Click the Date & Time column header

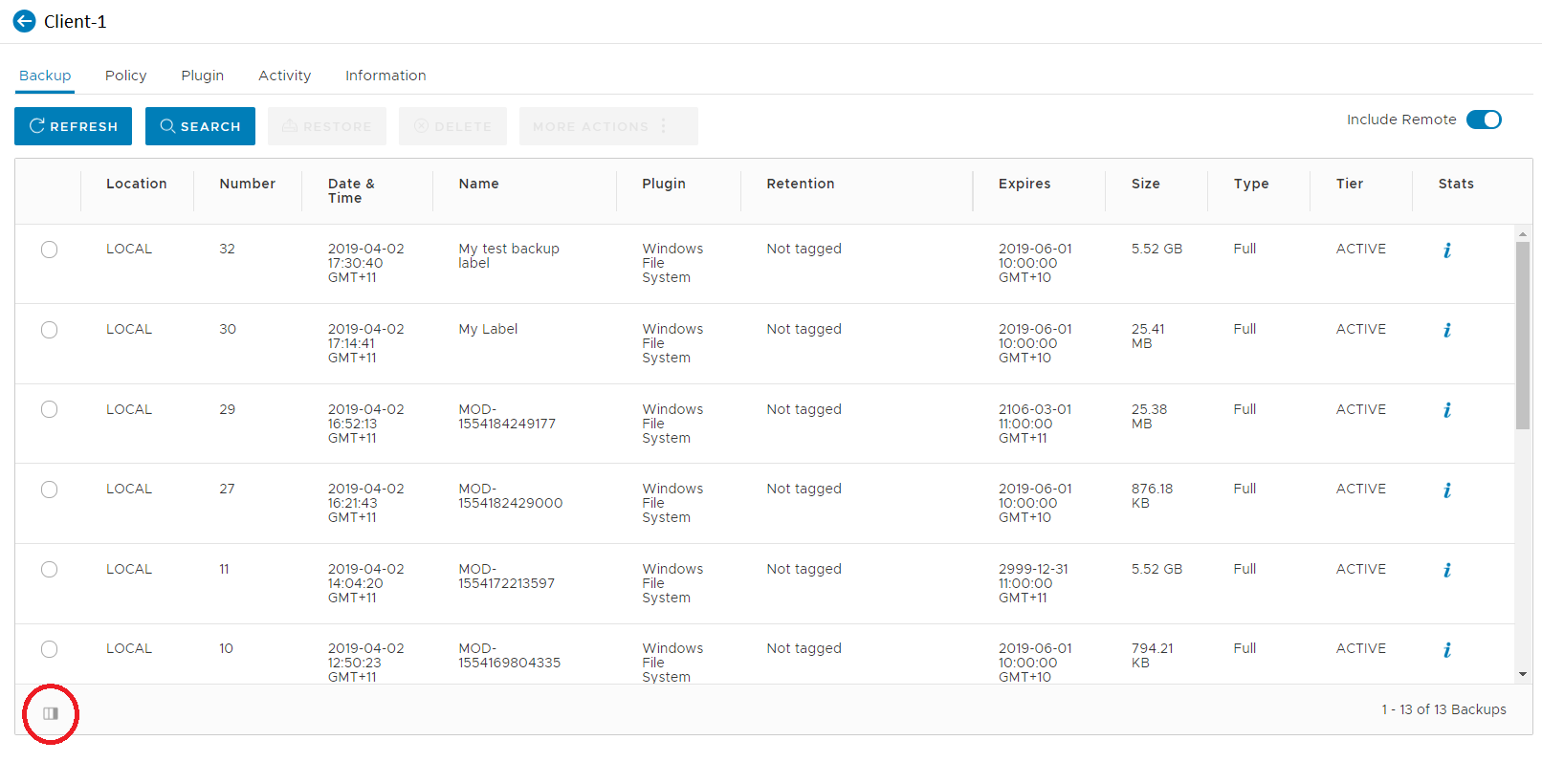(x=351, y=190)
